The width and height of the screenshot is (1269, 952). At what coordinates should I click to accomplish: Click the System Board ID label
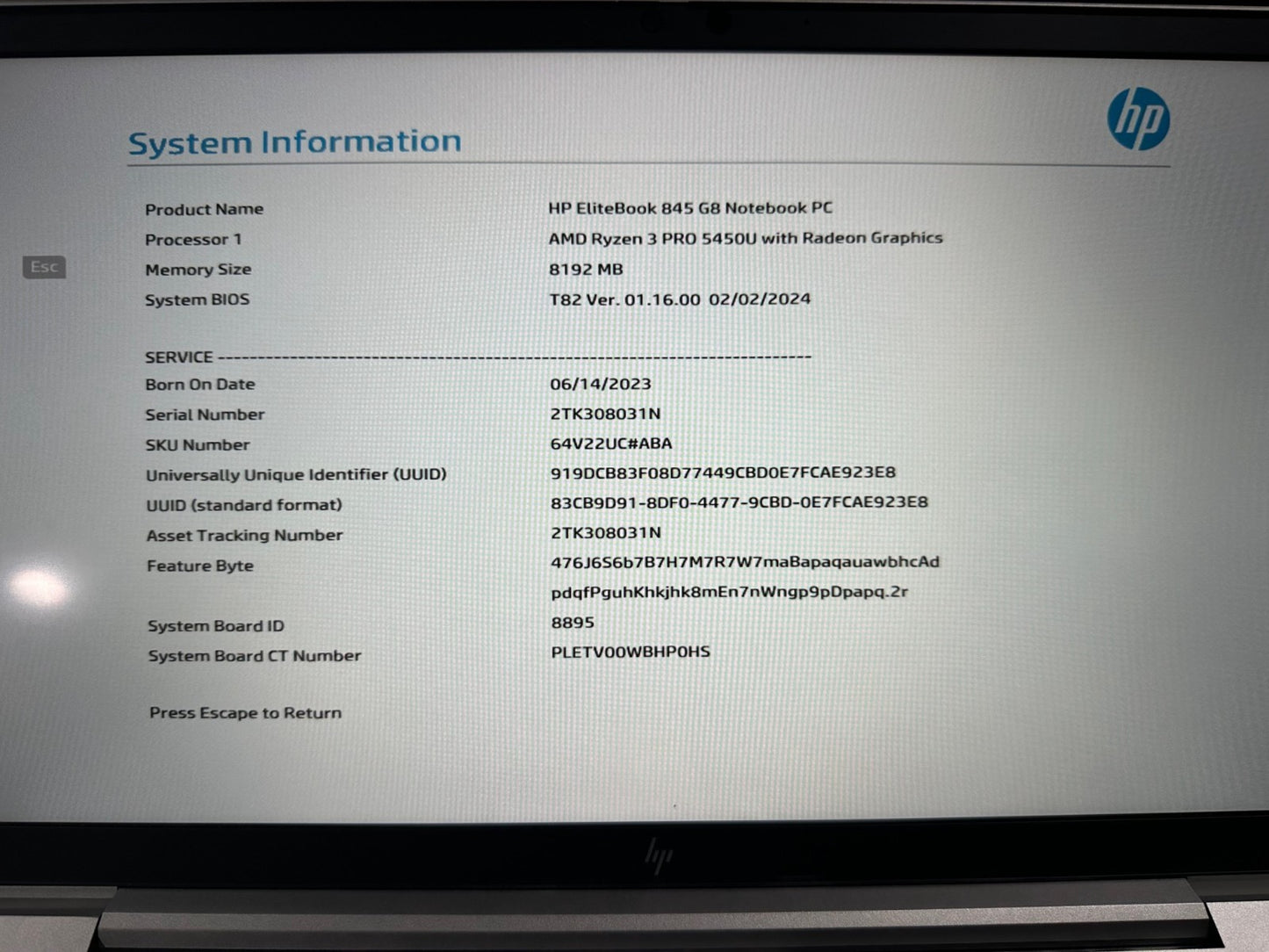[x=216, y=626]
